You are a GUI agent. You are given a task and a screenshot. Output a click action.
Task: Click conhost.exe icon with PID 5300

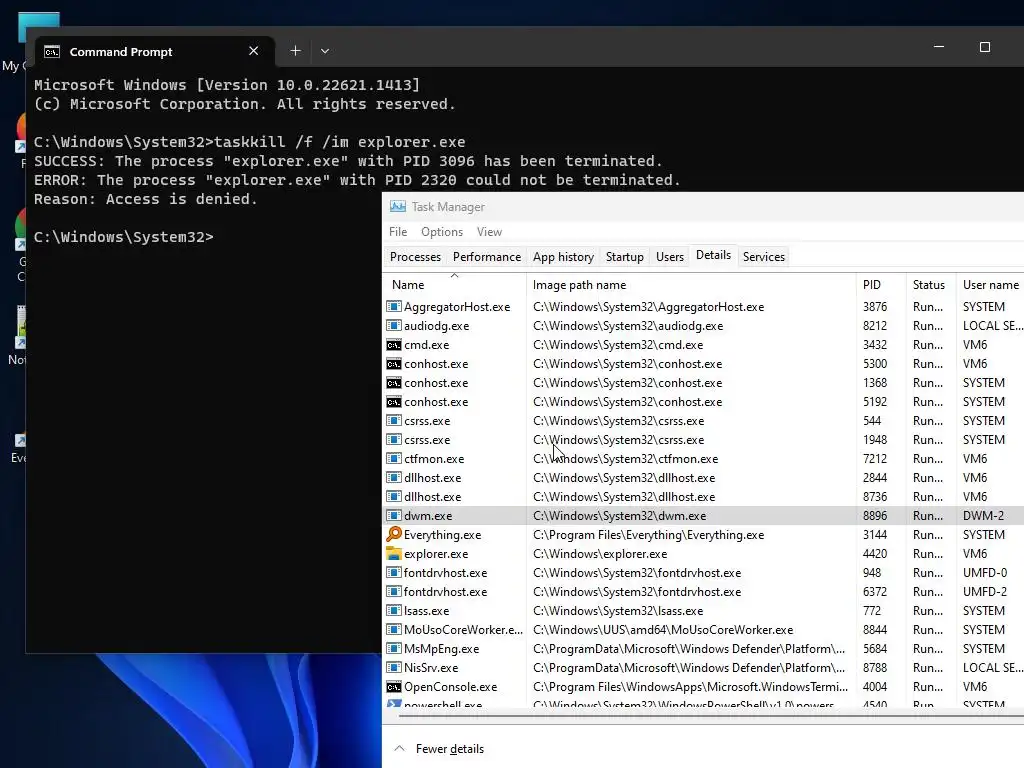tap(394, 364)
